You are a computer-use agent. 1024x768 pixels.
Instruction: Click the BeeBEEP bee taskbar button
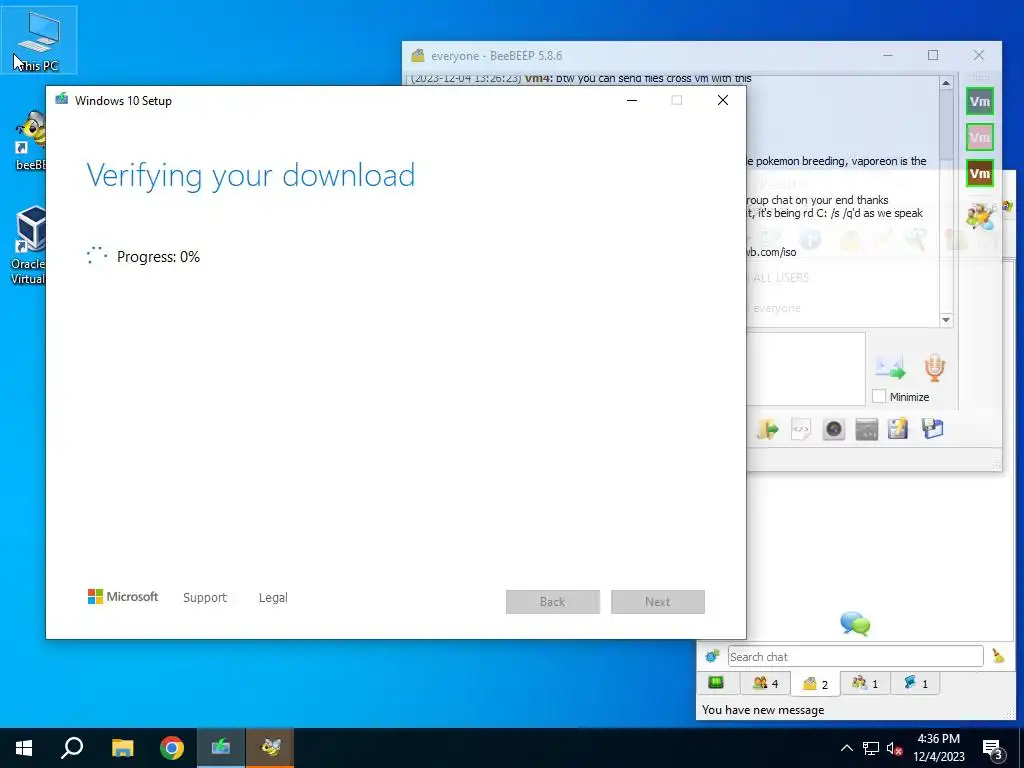coord(270,748)
